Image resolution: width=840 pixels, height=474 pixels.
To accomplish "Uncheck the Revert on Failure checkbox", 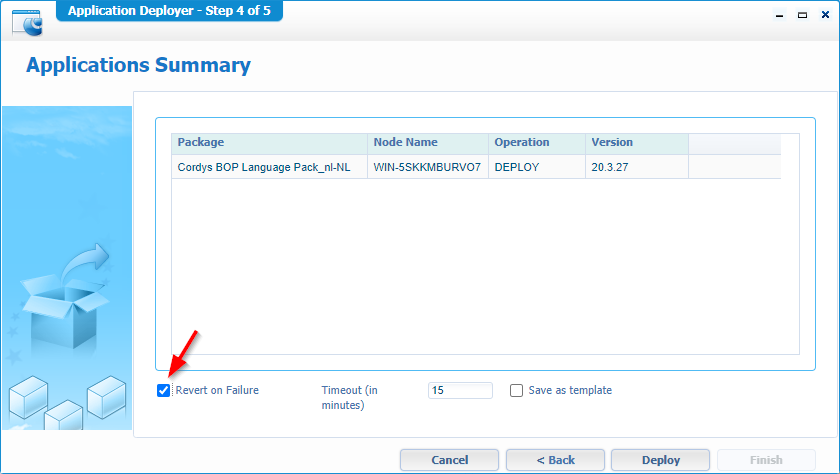I will (x=163, y=390).
